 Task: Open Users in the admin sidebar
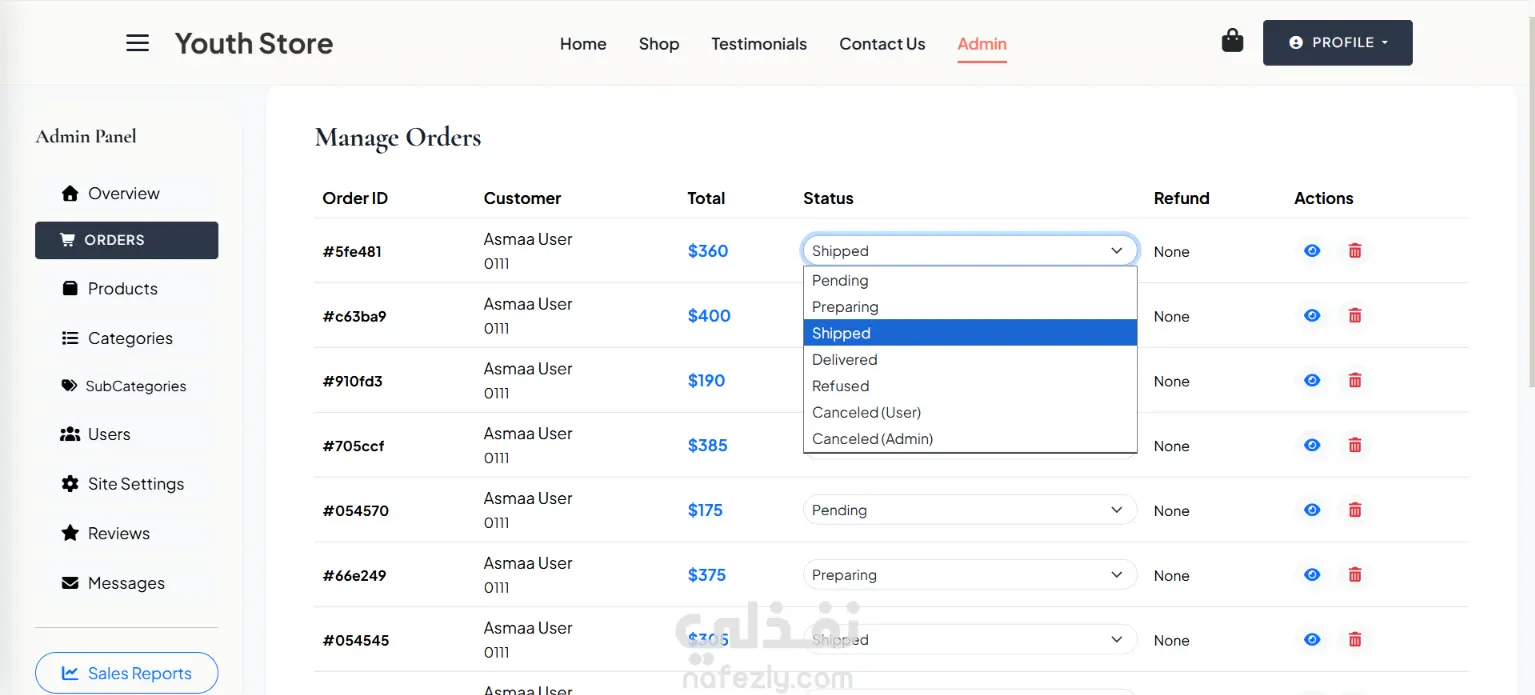click(126, 434)
